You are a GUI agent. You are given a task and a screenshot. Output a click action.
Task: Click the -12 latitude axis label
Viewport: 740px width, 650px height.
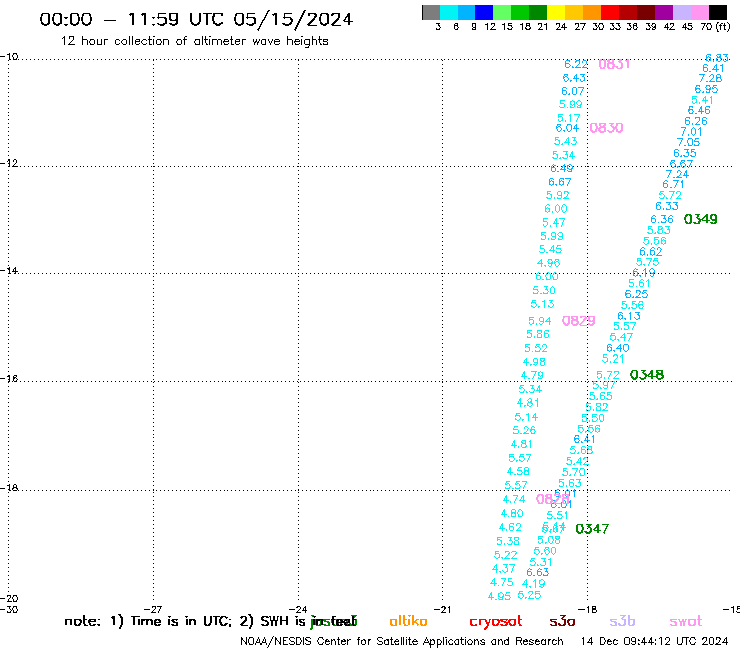point(9,163)
